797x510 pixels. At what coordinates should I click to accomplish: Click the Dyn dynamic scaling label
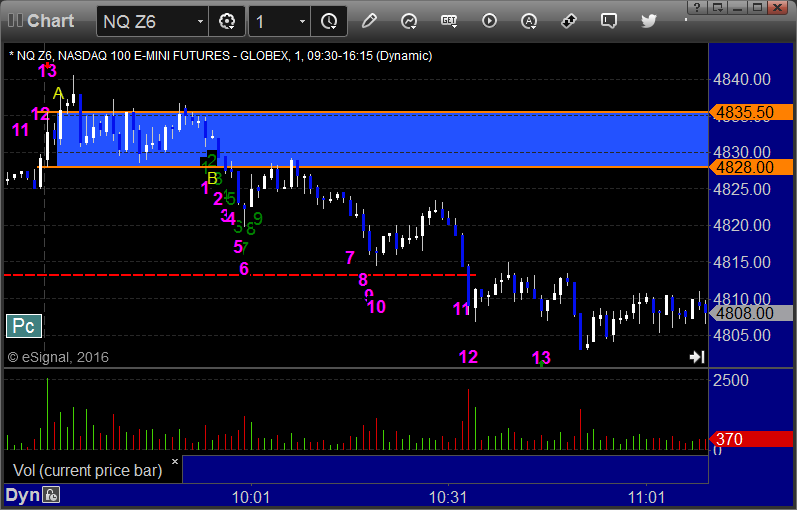pyautogui.click(x=22, y=495)
